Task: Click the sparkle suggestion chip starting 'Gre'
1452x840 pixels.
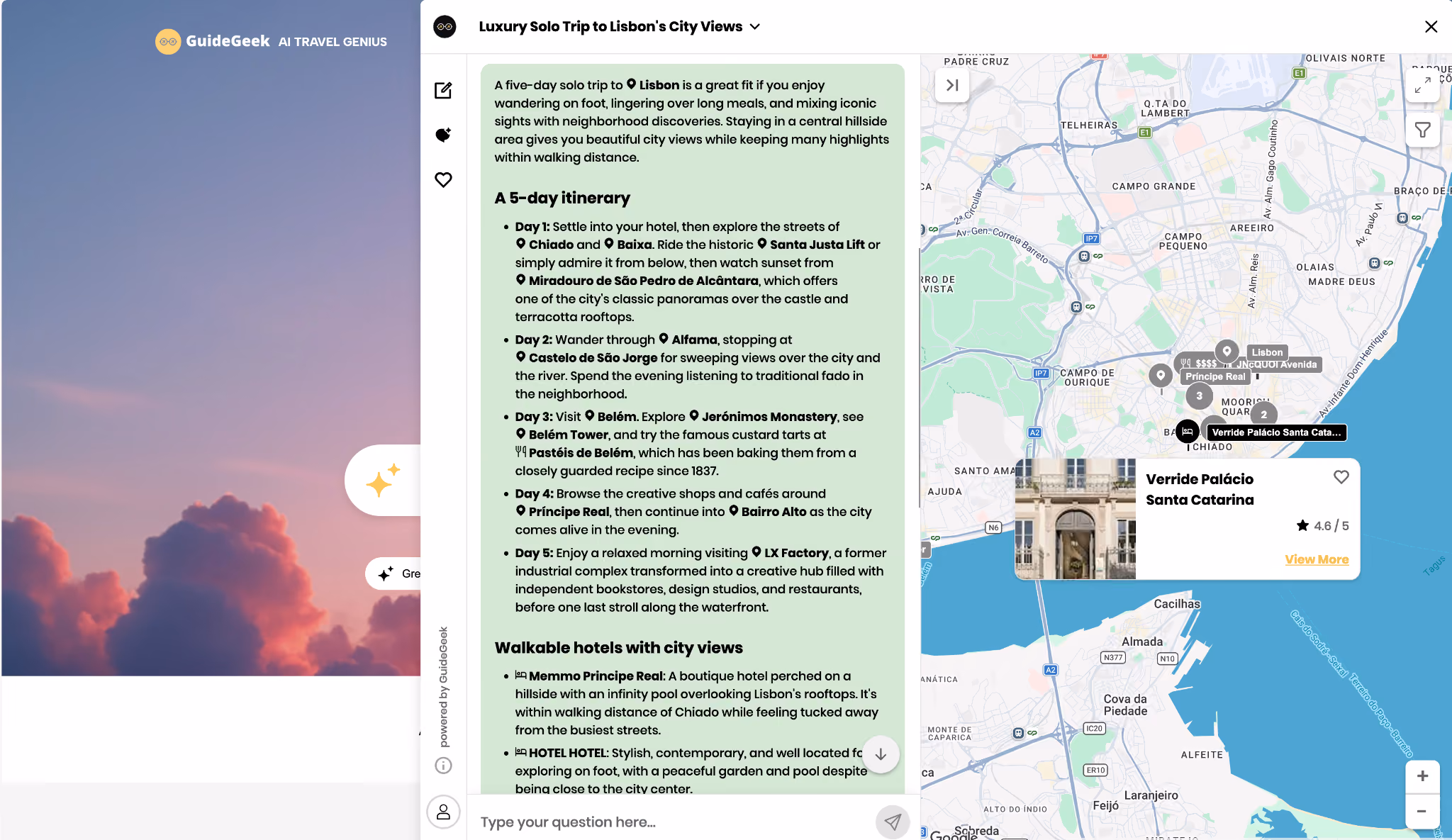Action: 393,573
